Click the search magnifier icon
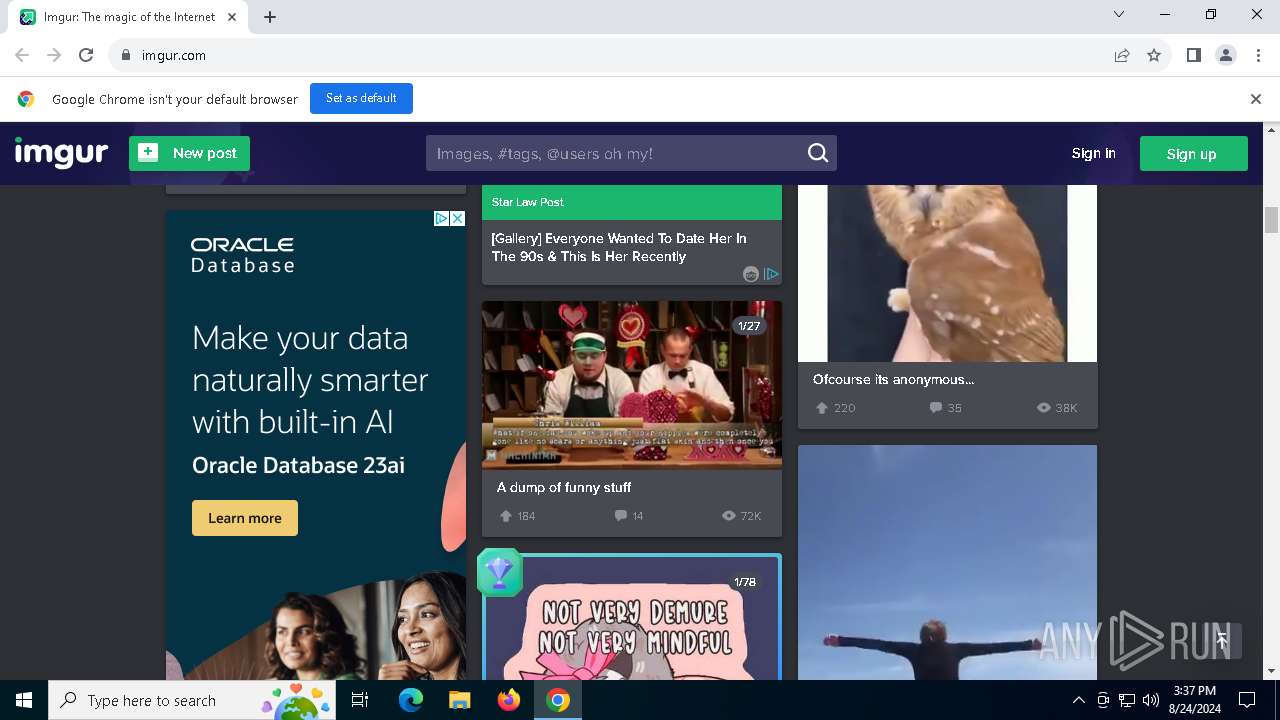Viewport: 1280px width, 720px height. (818, 153)
